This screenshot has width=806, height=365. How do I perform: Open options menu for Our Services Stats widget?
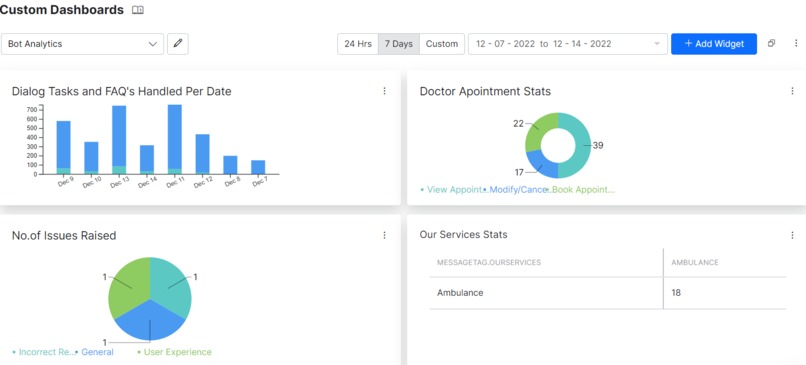click(x=792, y=235)
